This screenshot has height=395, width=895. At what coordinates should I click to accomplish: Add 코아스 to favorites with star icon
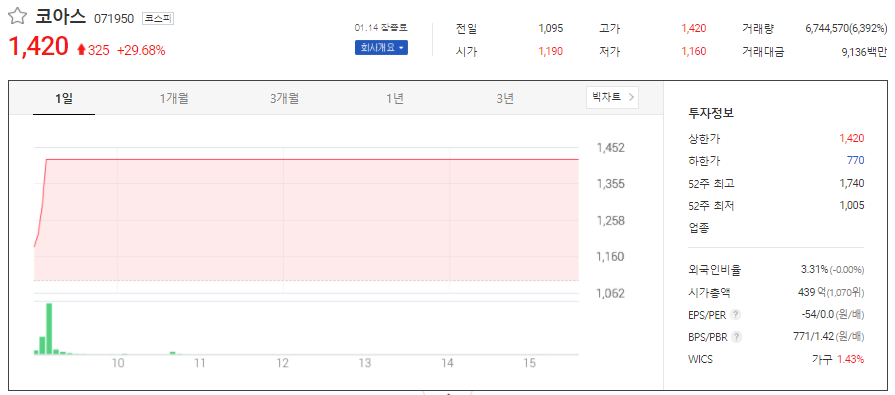point(17,17)
